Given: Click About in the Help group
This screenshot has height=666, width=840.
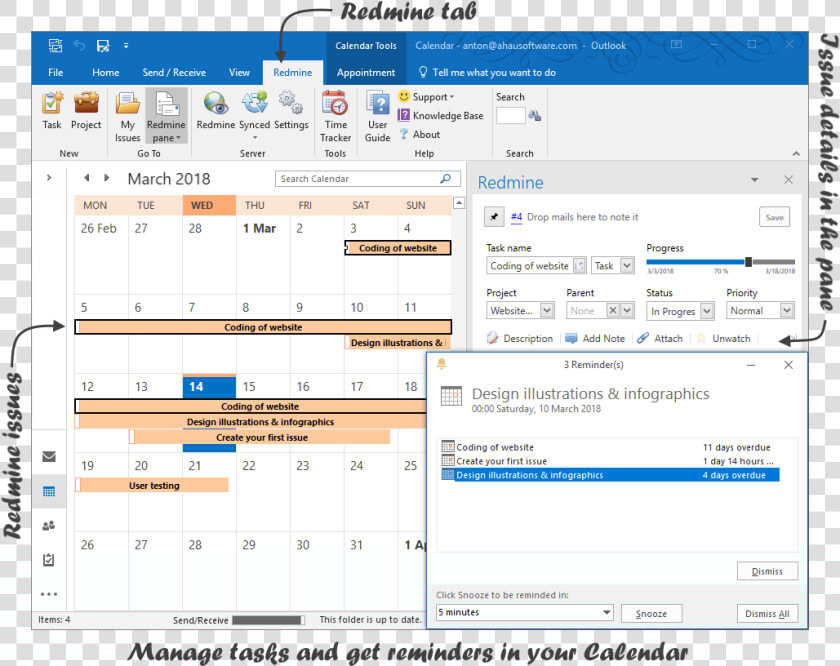Looking at the screenshot, I should point(420,134).
